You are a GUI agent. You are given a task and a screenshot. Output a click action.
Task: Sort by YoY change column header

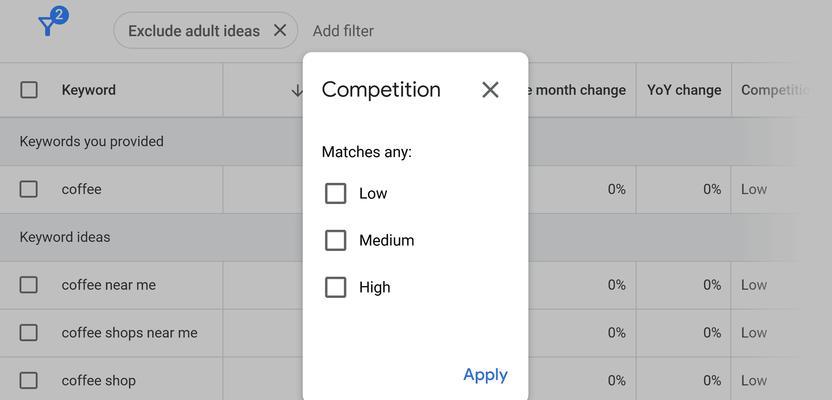tap(683, 90)
